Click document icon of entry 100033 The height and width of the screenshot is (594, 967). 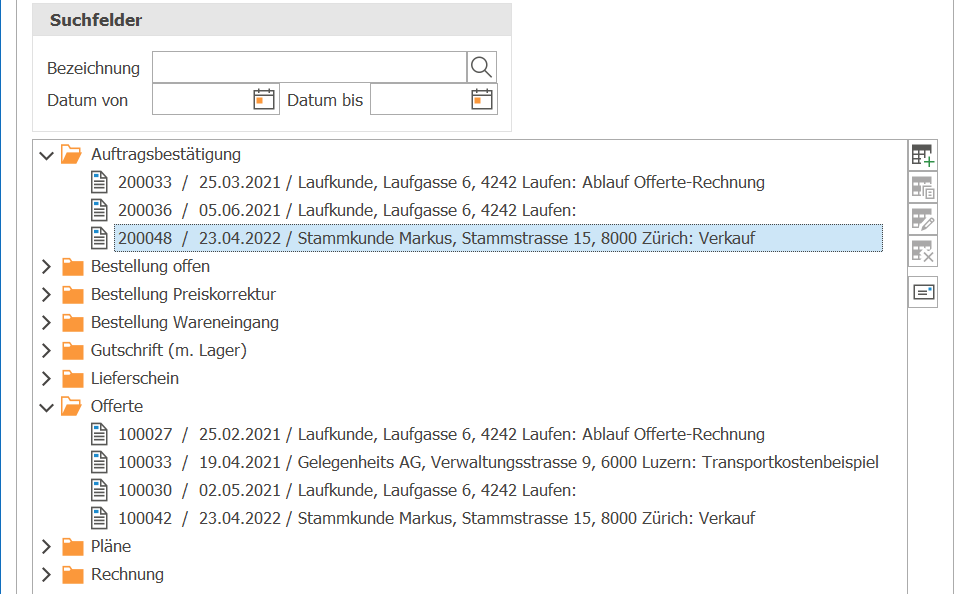point(99,462)
